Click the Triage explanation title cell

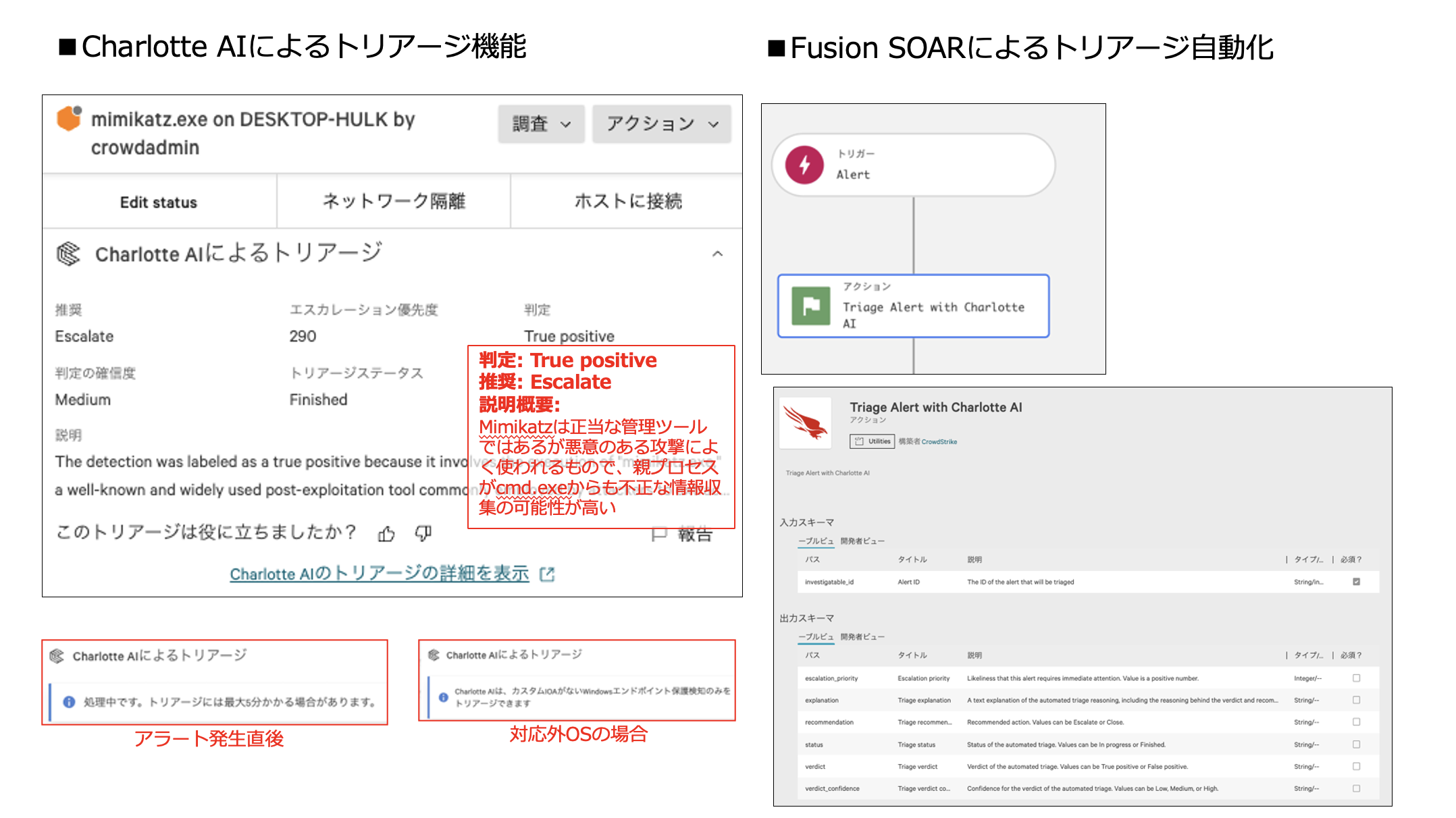point(924,700)
